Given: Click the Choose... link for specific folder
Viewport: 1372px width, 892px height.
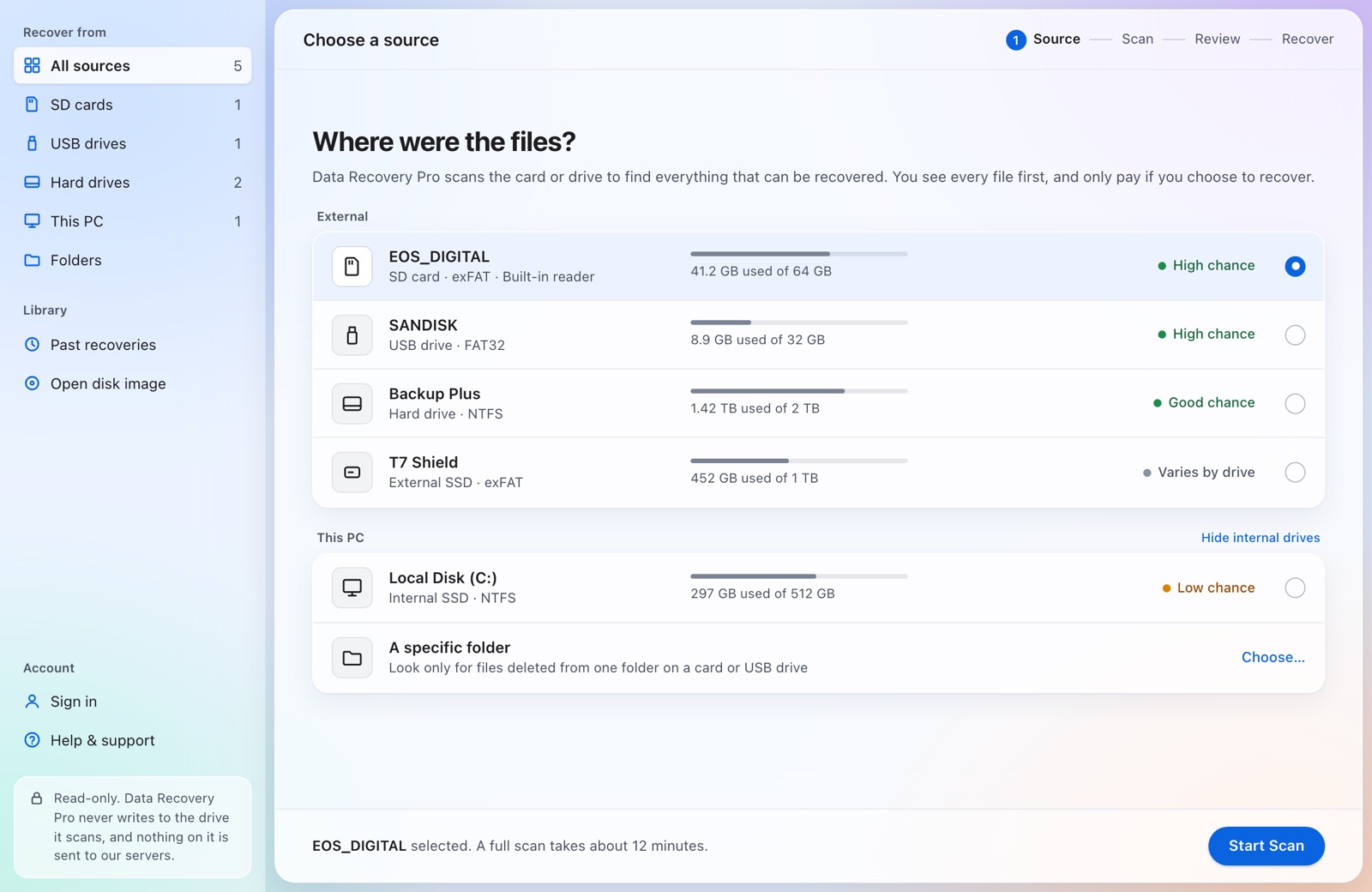Looking at the screenshot, I should [x=1273, y=657].
